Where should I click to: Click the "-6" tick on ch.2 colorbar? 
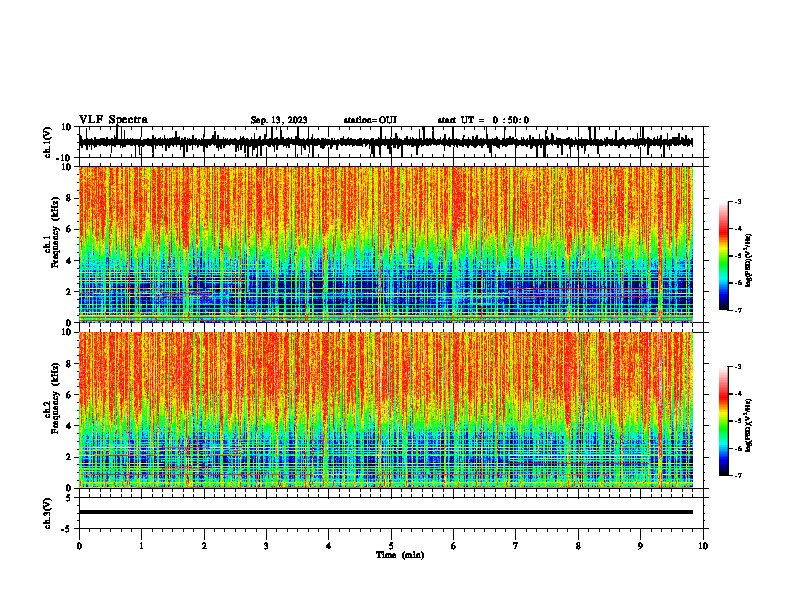pos(737,448)
